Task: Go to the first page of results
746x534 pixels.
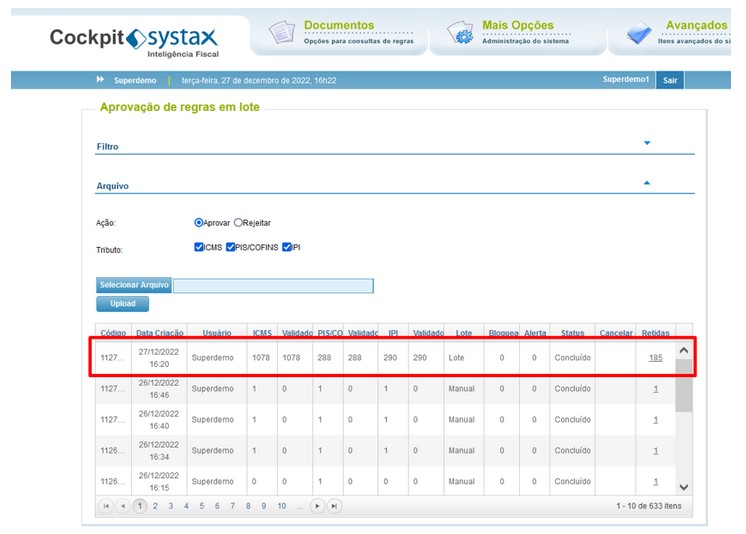Action: click(x=106, y=506)
